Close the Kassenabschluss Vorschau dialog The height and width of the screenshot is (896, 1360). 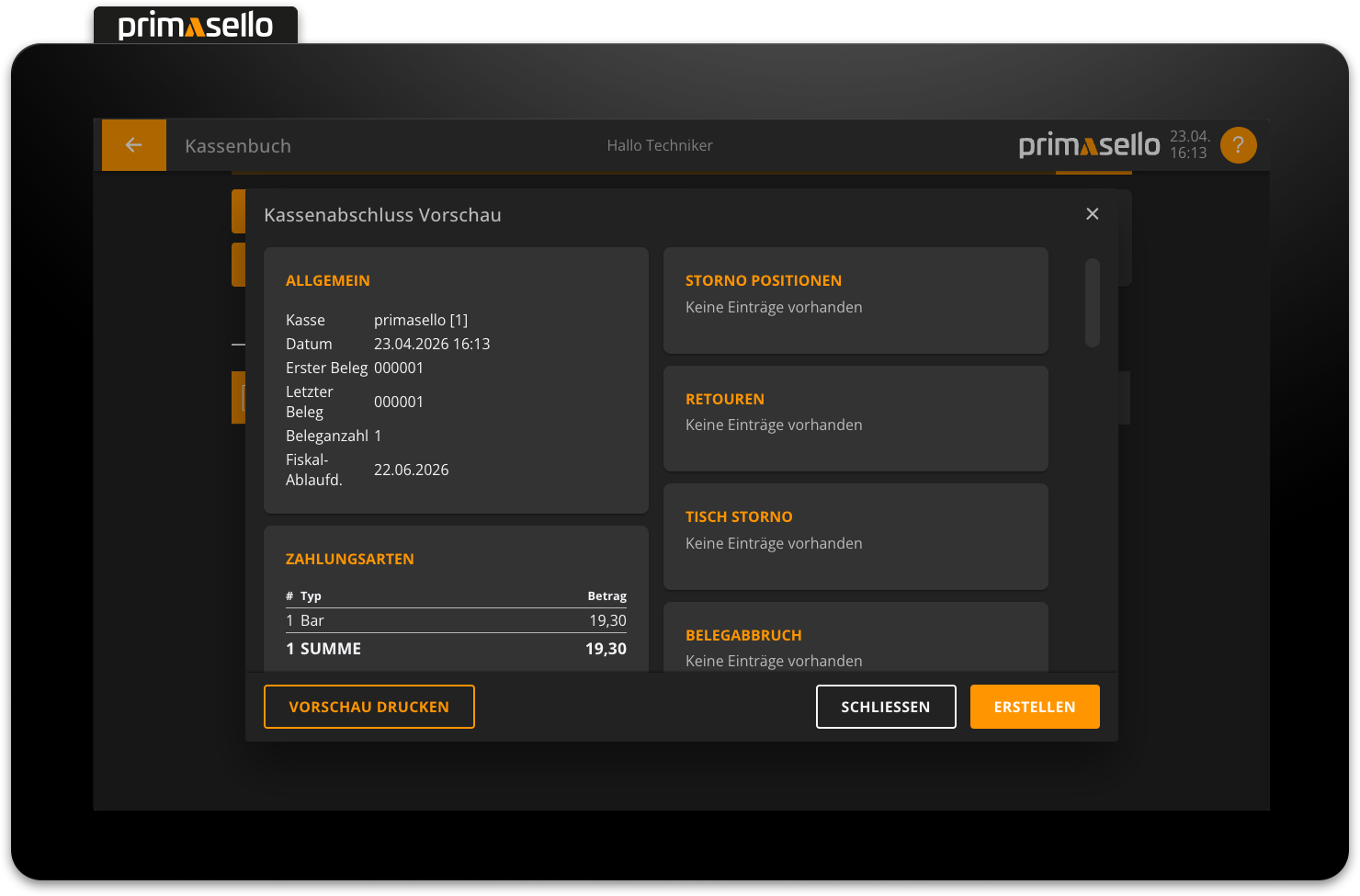(x=1092, y=214)
